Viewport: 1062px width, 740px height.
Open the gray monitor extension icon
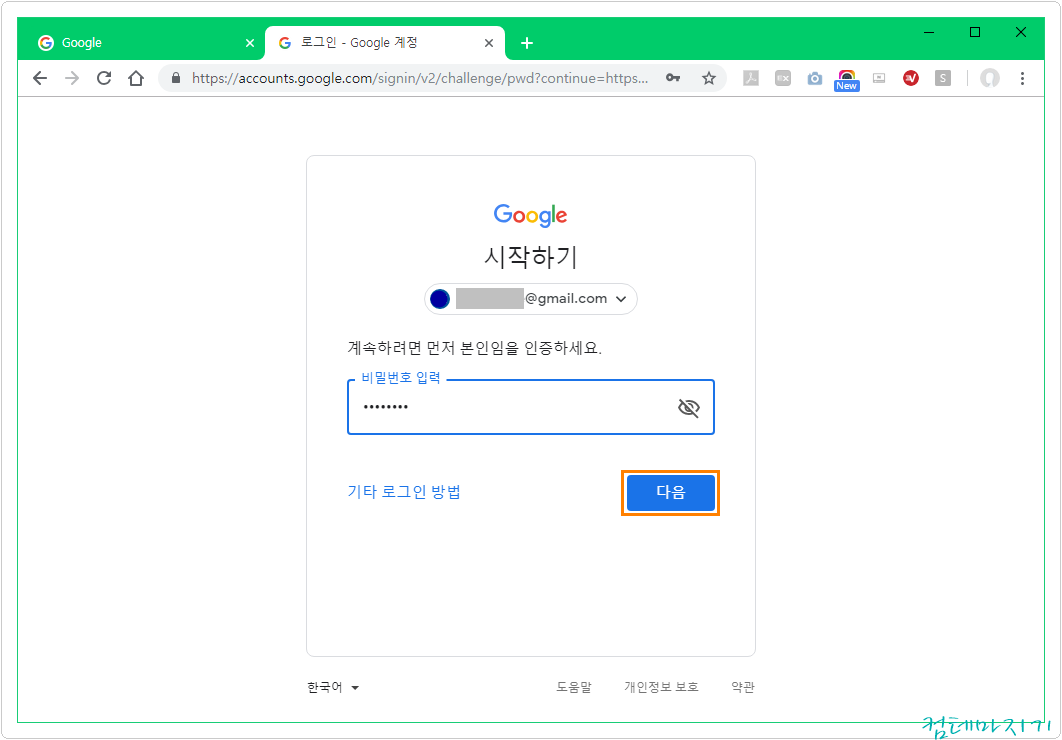pos(879,79)
